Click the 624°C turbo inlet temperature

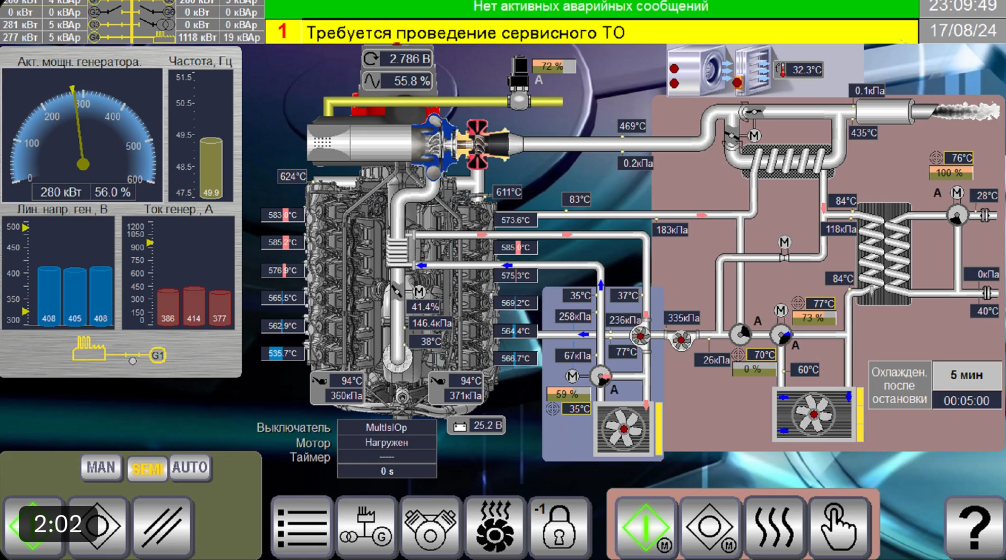coord(293,176)
